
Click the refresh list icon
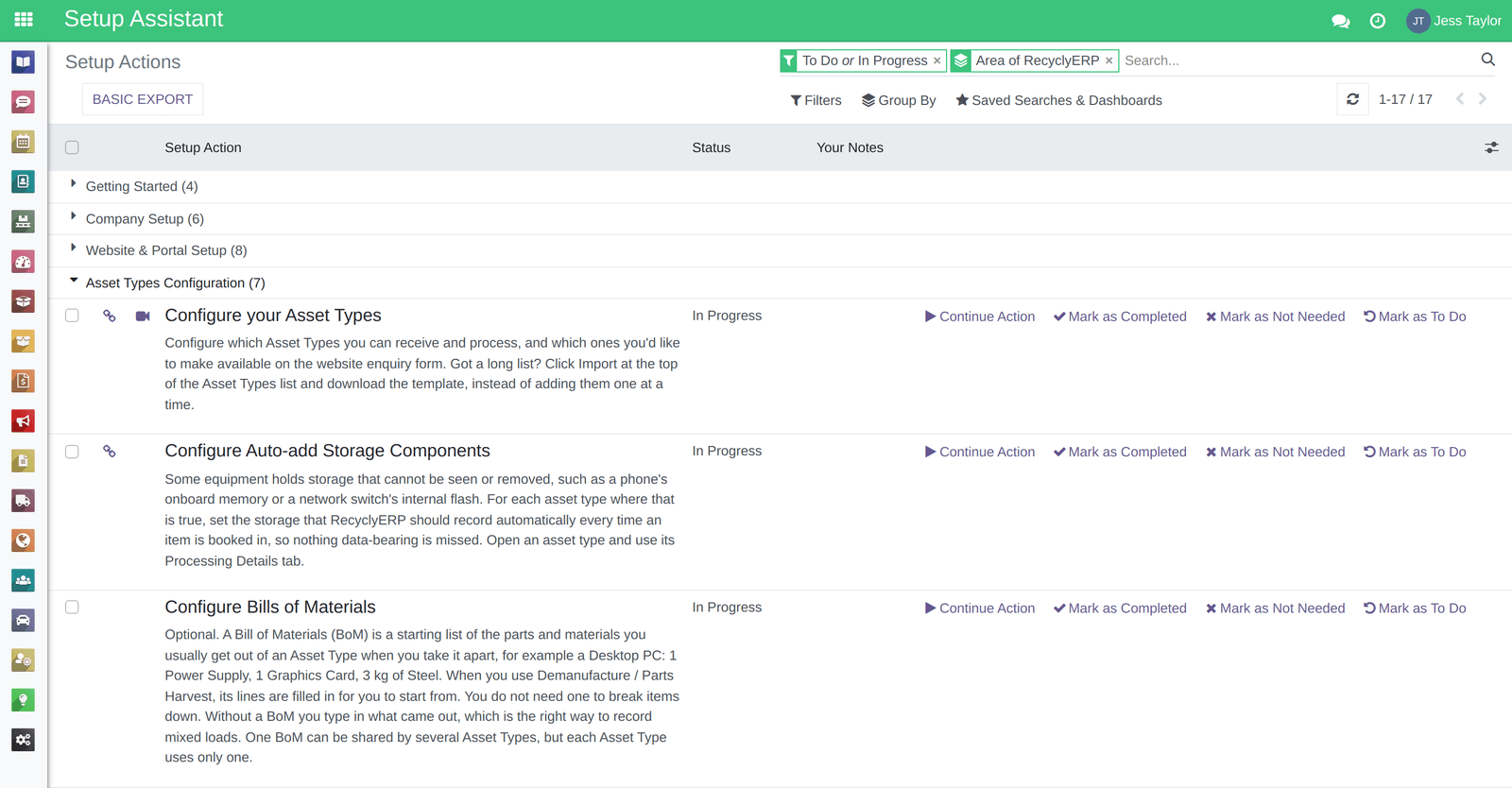point(1353,99)
